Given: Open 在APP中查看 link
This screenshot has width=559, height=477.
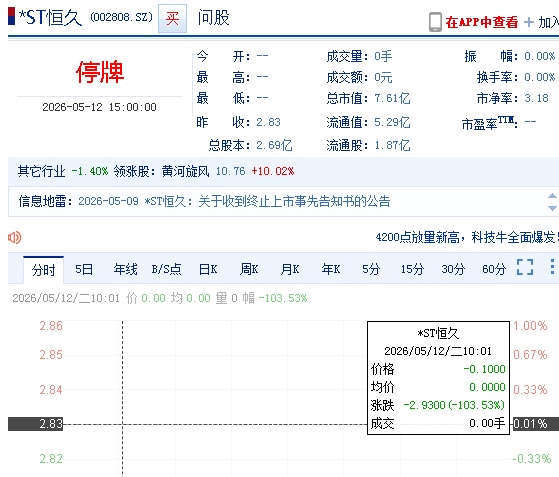Looking at the screenshot, I should [482, 22].
